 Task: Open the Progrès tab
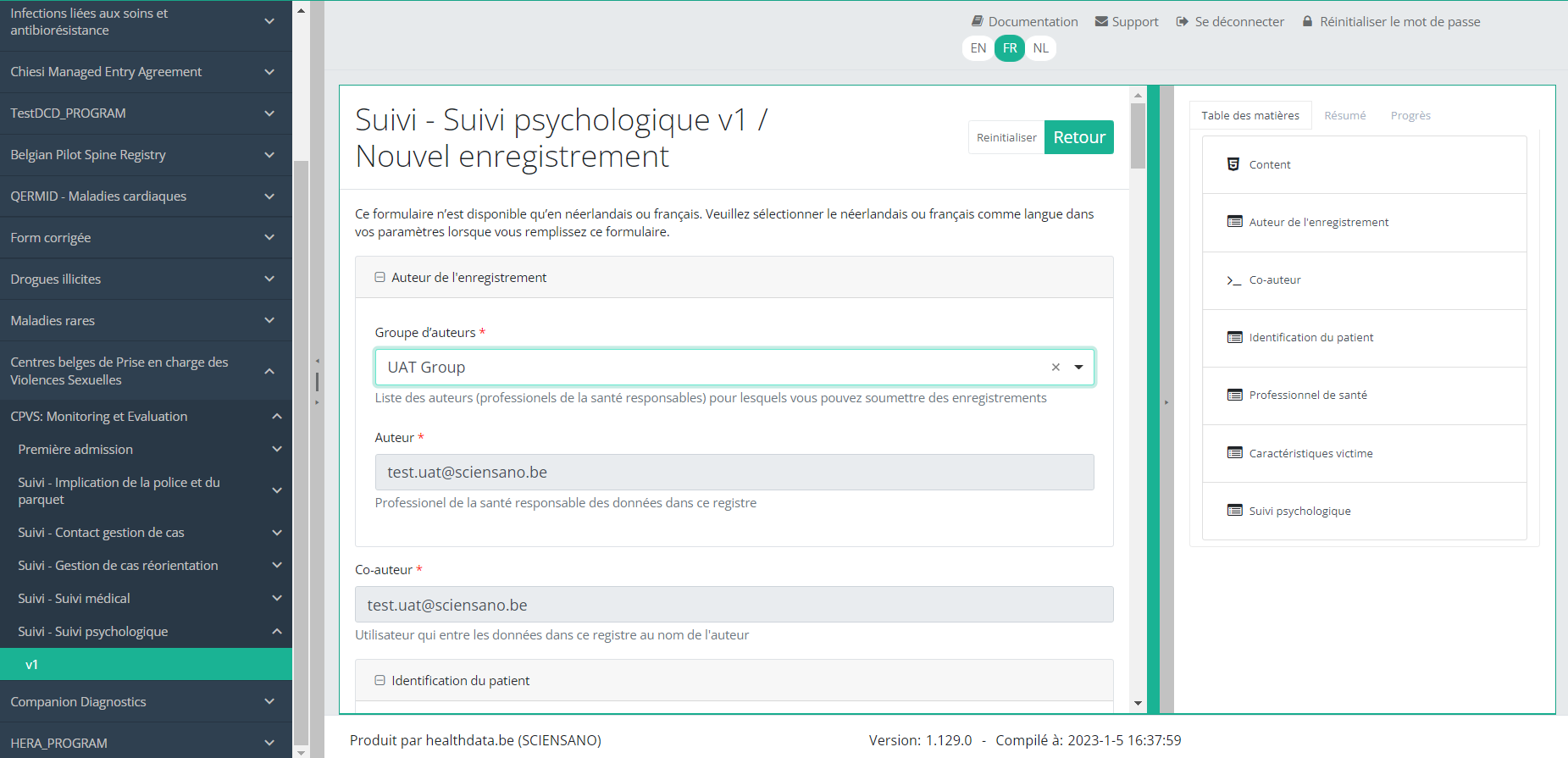tap(1410, 116)
